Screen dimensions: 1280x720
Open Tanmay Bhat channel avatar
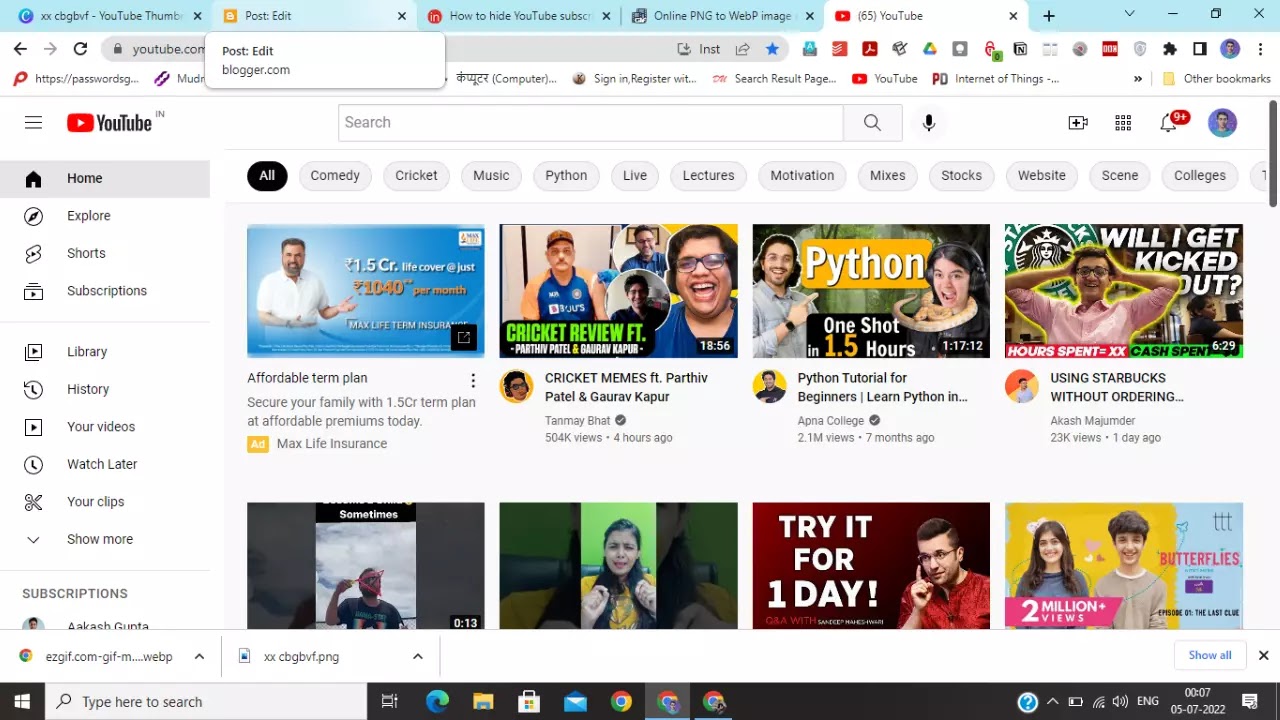click(516, 386)
